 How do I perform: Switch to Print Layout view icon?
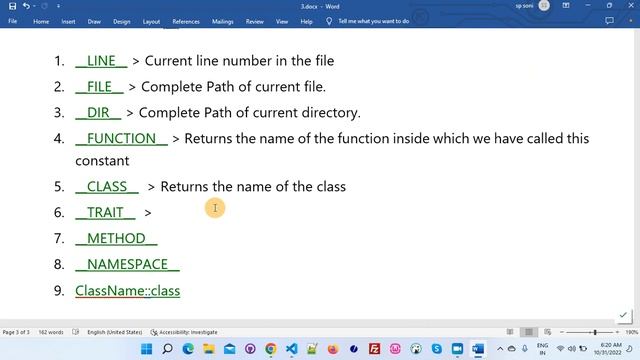coord(529,332)
